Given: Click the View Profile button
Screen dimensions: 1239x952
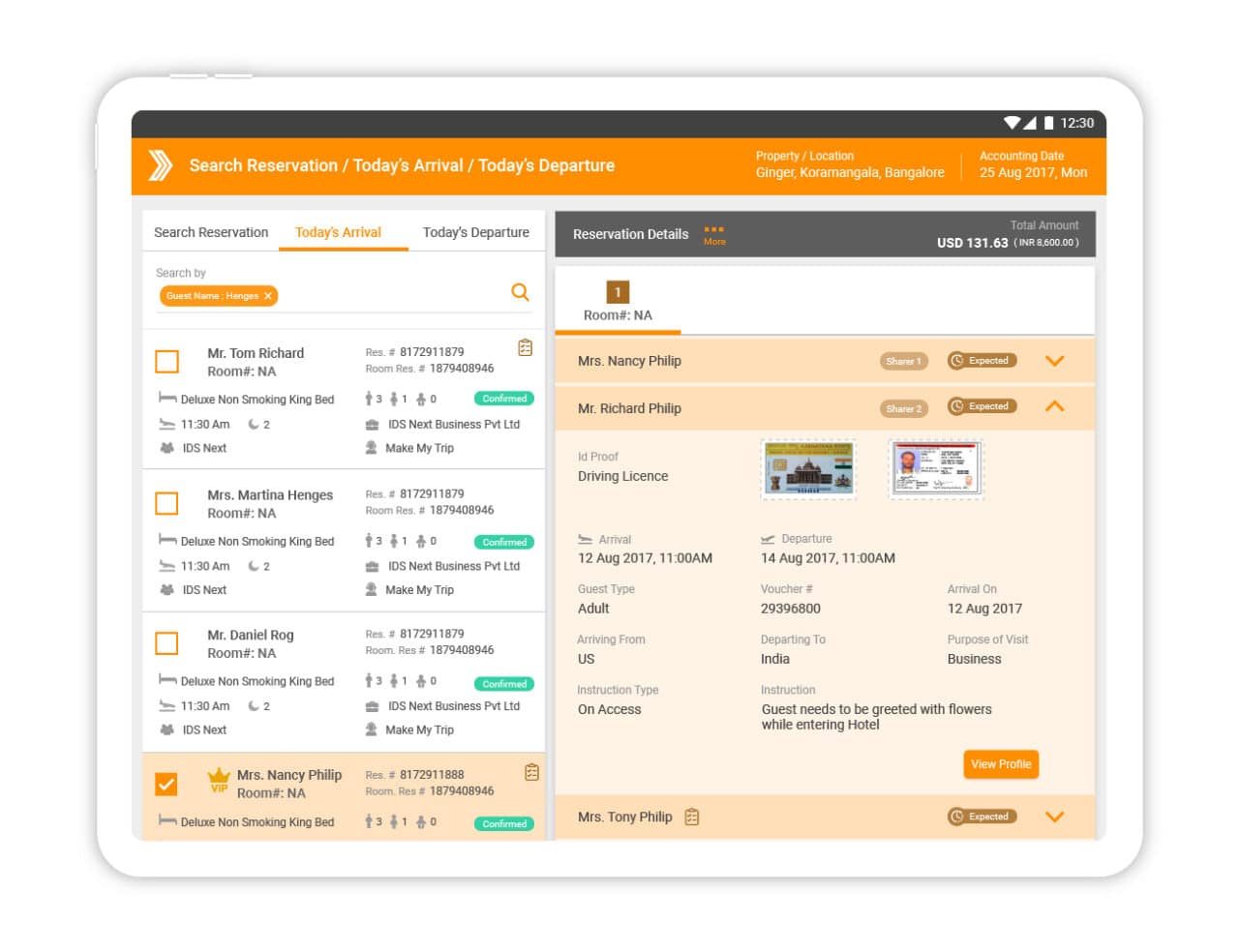Looking at the screenshot, I should click(1001, 763).
